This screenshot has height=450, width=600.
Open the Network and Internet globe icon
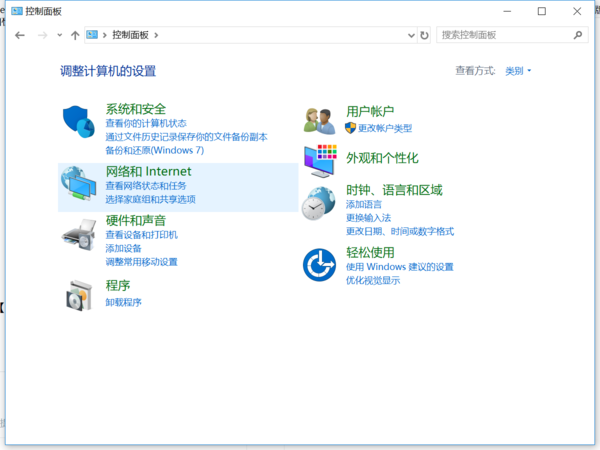79,183
